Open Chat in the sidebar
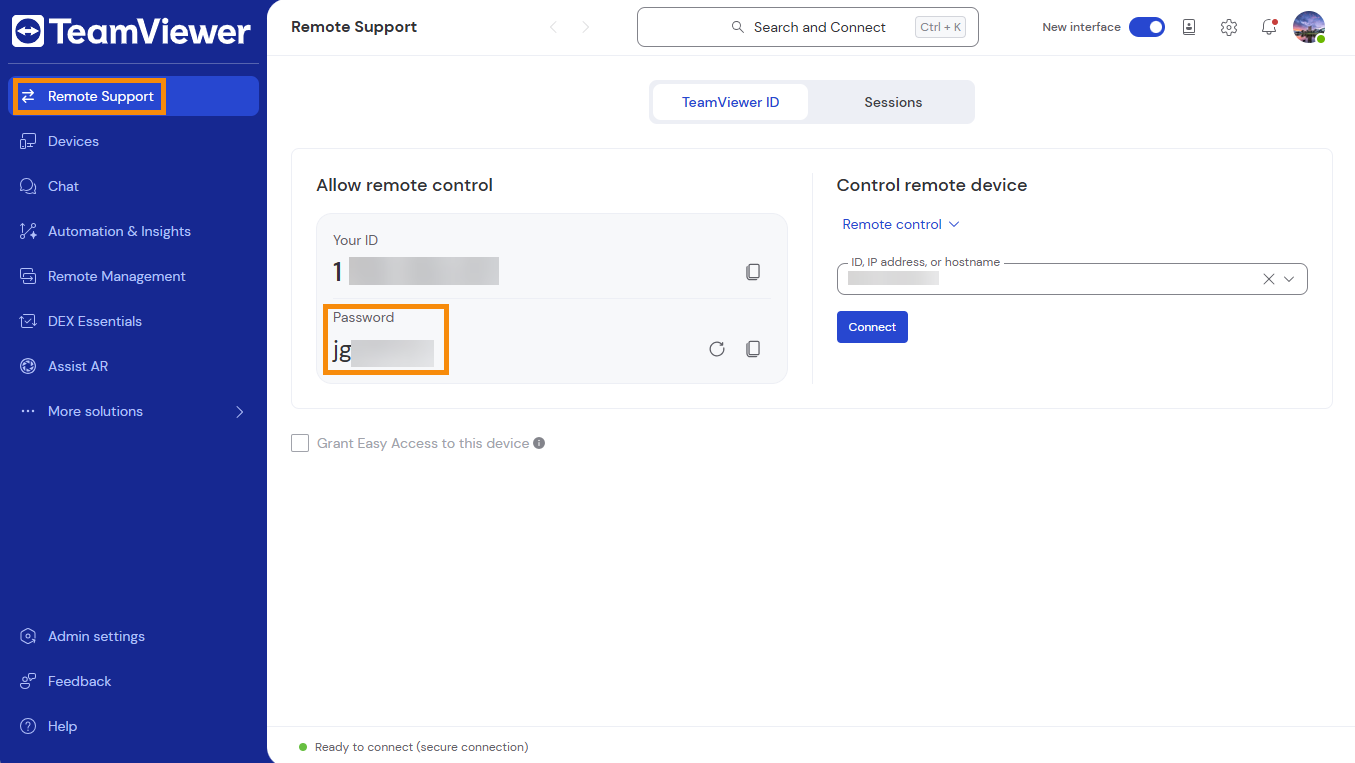 tap(63, 186)
